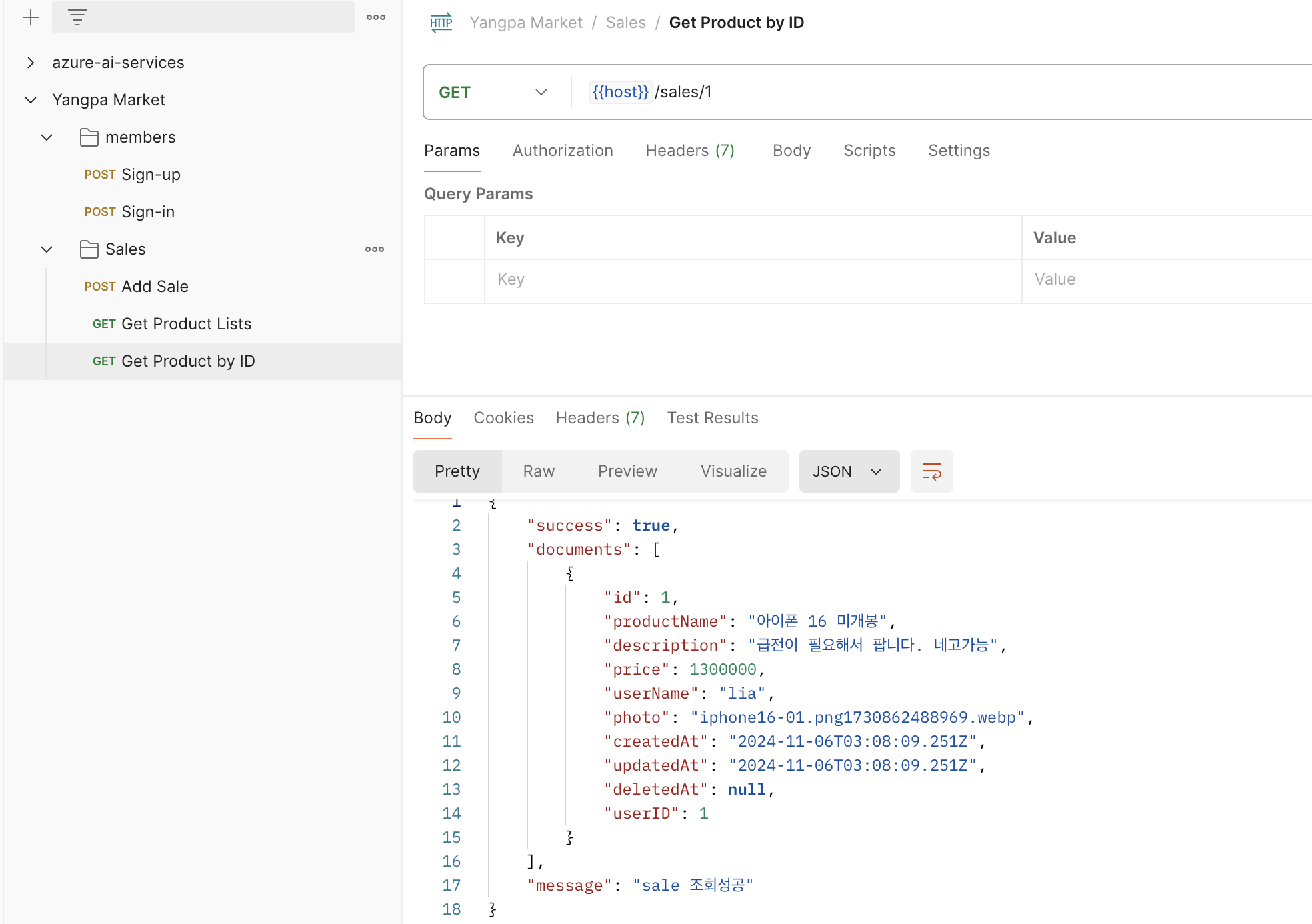Screen dimensions: 1312x924
Task: Switch response view to Raw
Action: 539,471
